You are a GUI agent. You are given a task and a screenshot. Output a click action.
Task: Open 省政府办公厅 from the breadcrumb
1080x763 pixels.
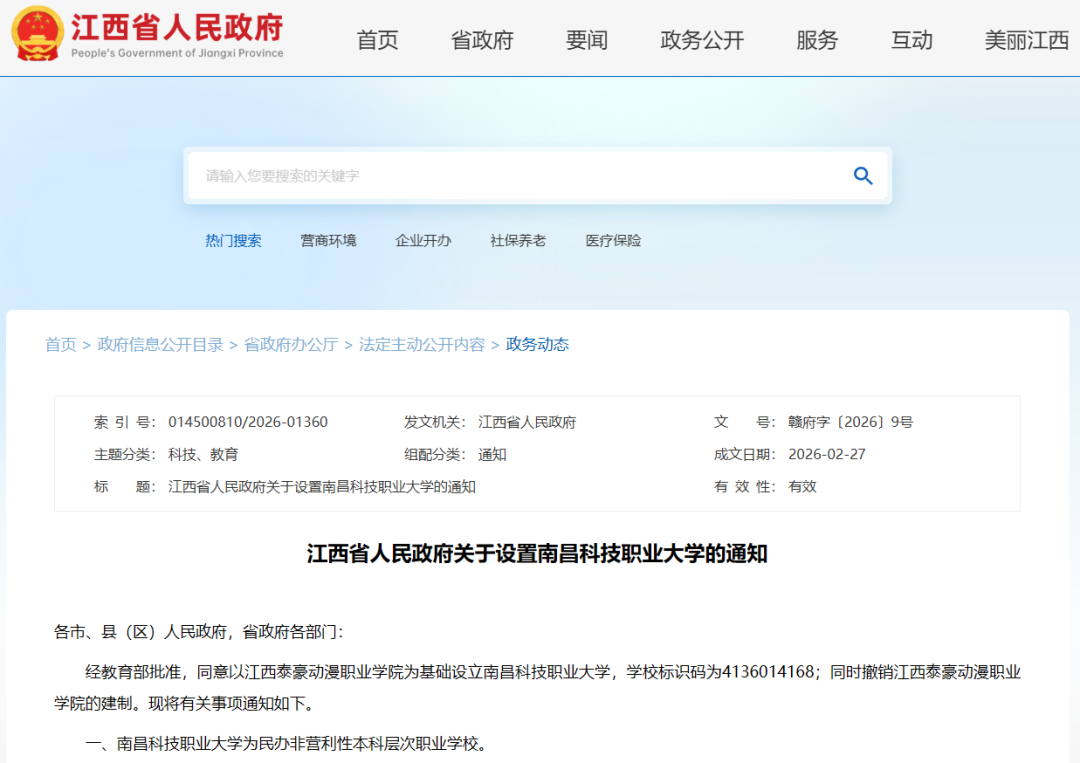pyautogui.click(x=287, y=344)
